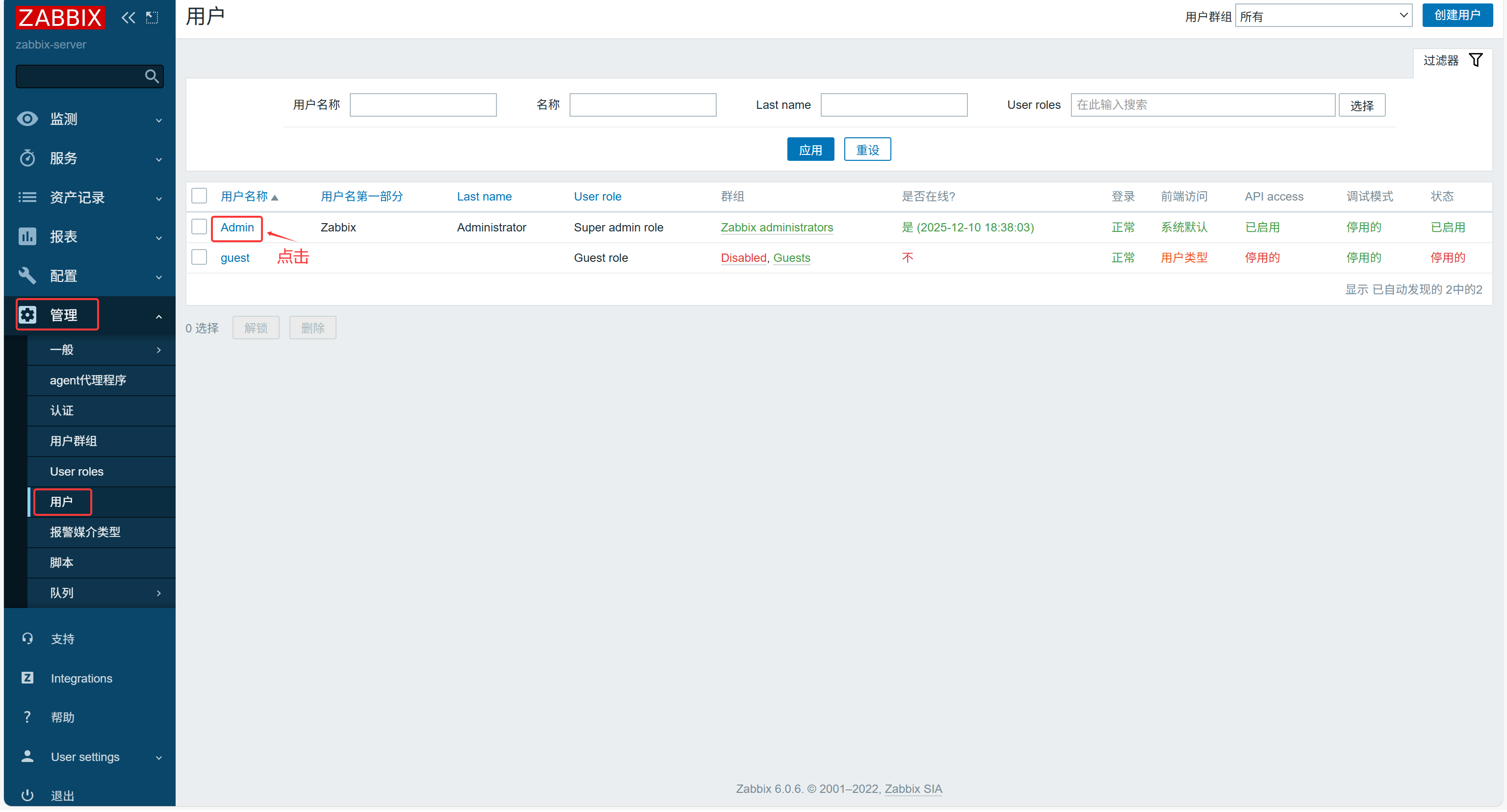Focus the 名称 filter field
This screenshot has width=1507, height=812.
[643, 104]
